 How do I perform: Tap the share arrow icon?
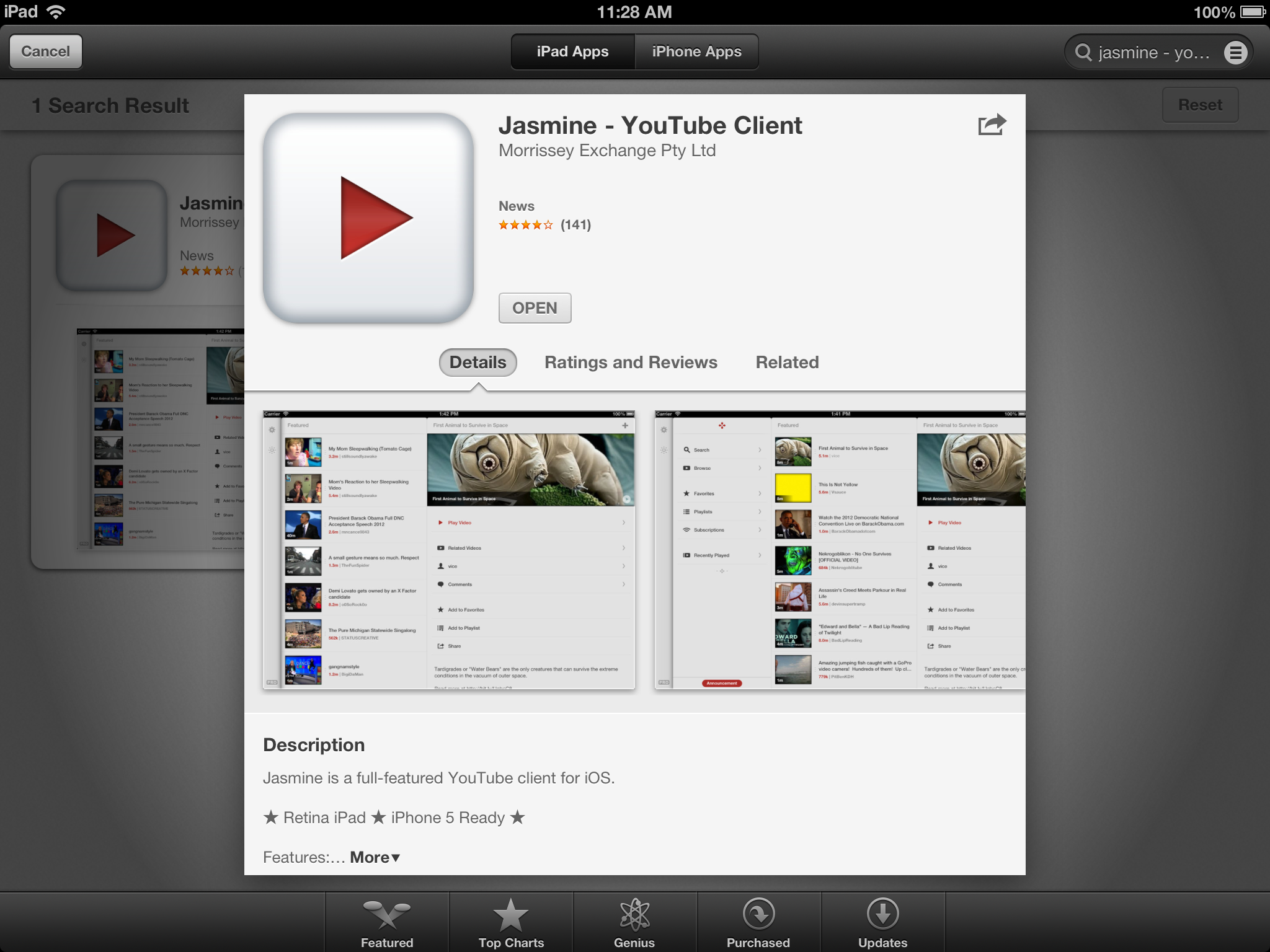[x=992, y=125]
